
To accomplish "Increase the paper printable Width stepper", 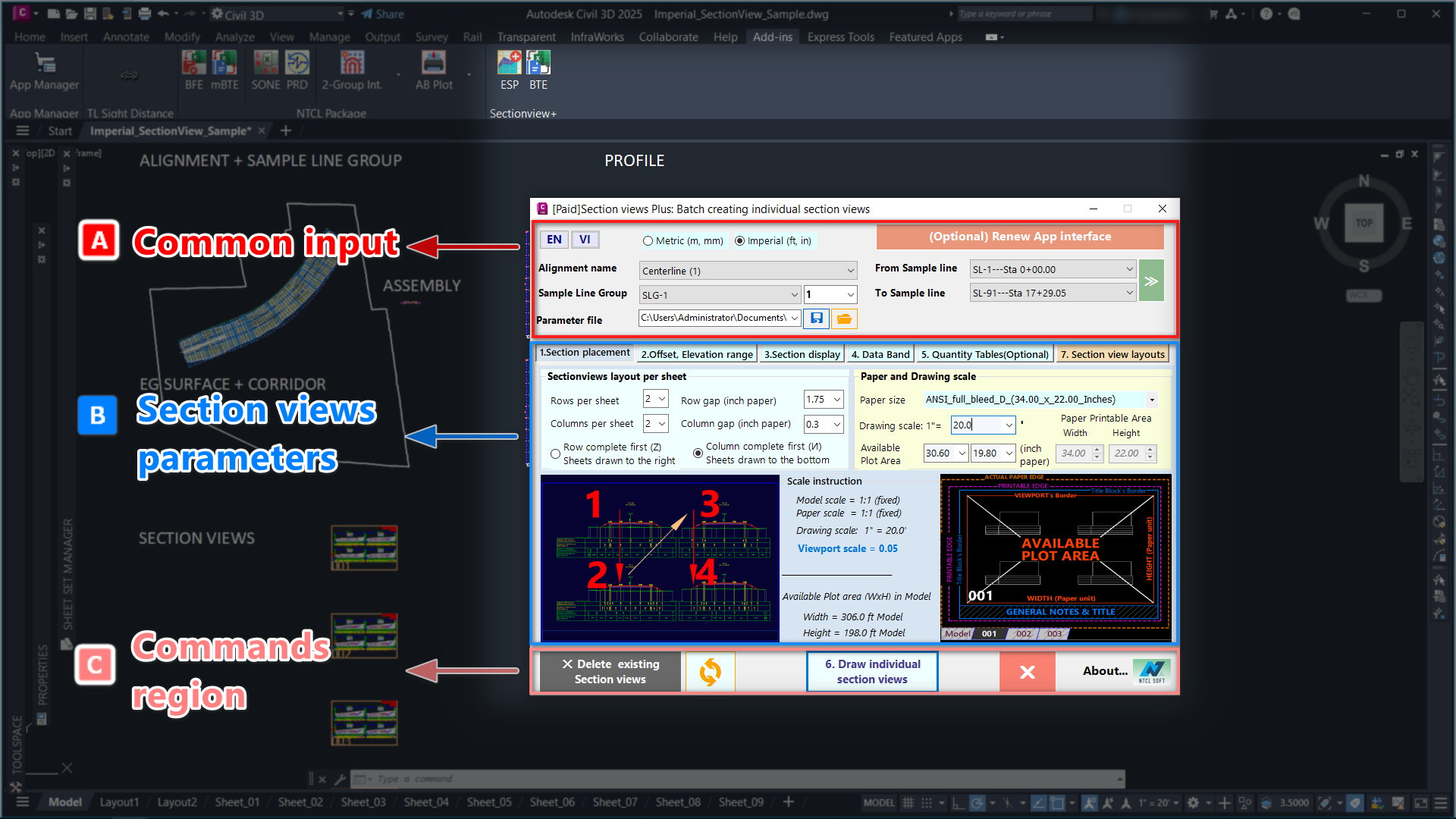I will [x=1097, y=449].
